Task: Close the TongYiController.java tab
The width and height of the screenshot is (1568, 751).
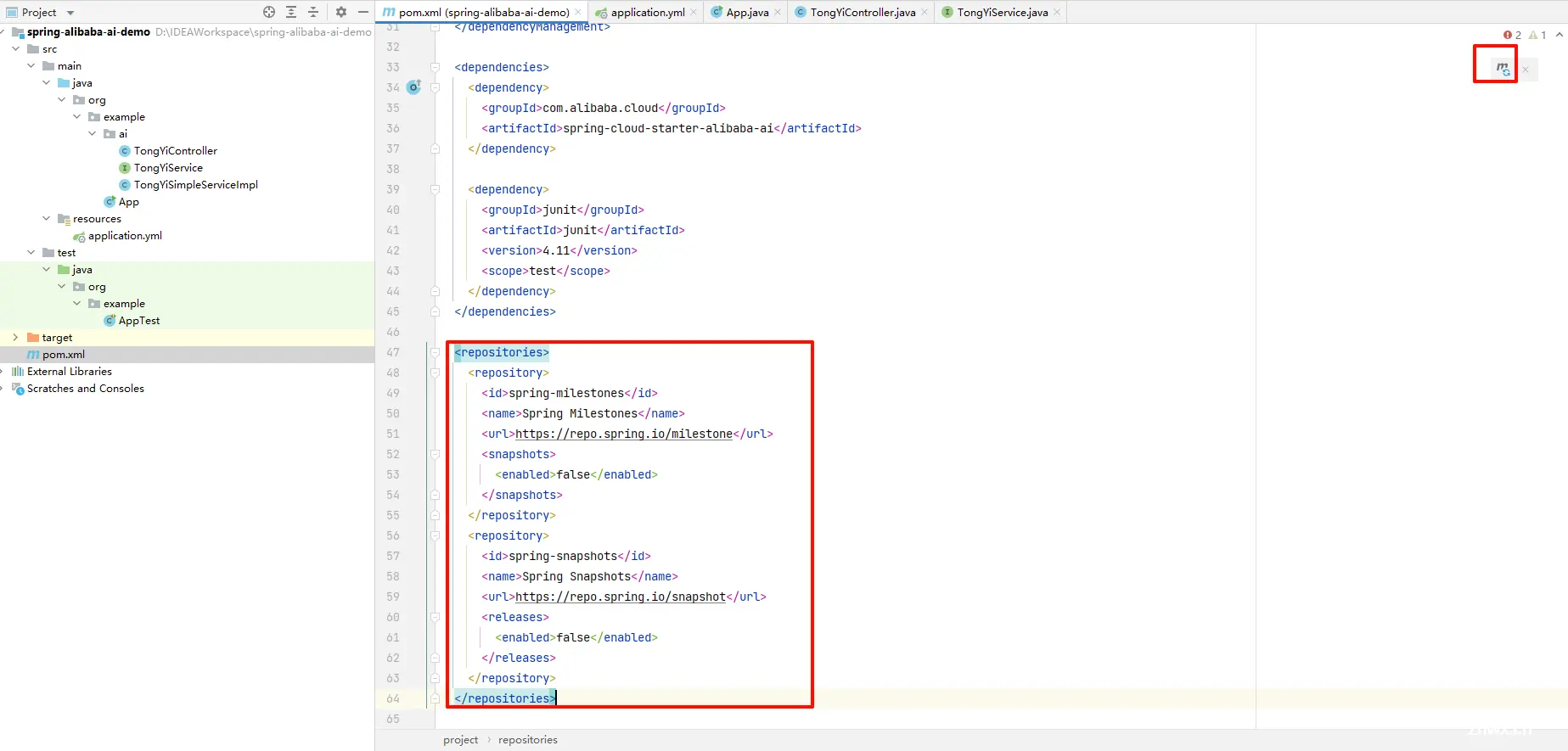Action: 925,12
